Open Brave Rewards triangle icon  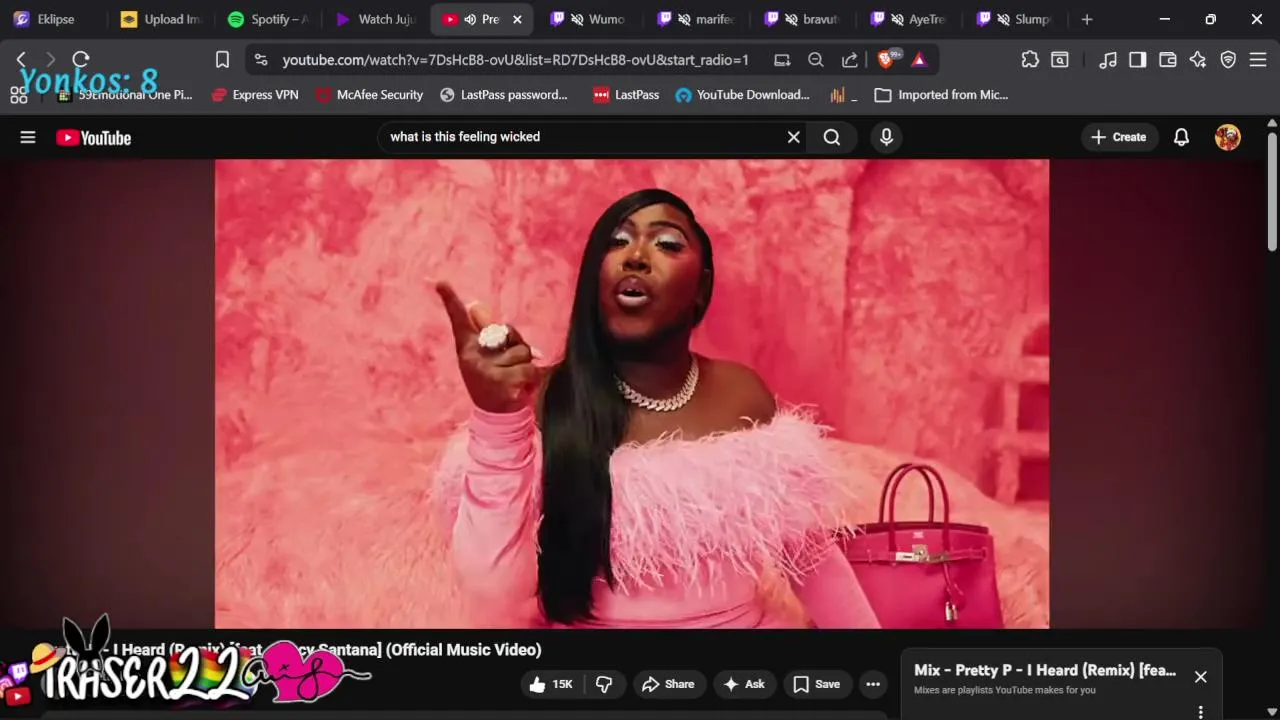(919, 60)
